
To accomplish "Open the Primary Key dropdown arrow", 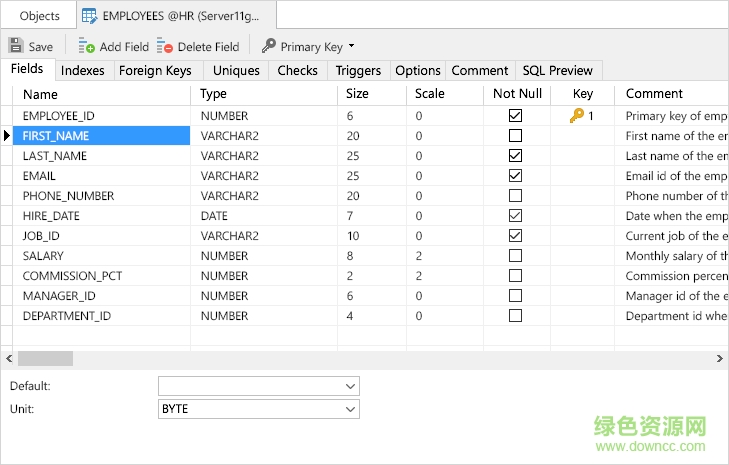I will coord(351,46).
